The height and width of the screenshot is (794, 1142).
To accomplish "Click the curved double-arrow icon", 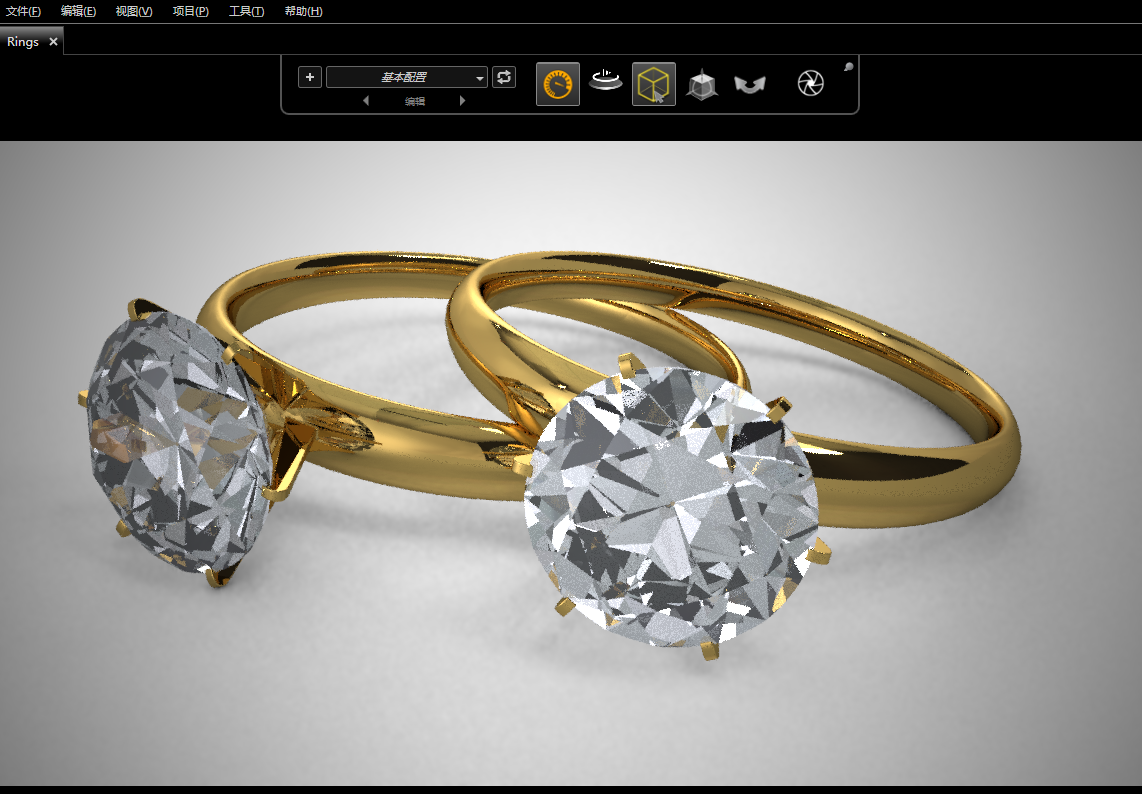I will click(x=749, y=85).
